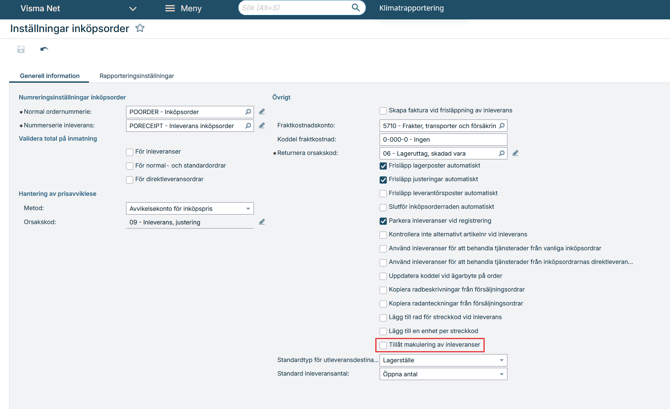Open Standardtyp för utleveransdestination dropdown
The height and width of the screenshot is (409, 670).
click(443, 360)
